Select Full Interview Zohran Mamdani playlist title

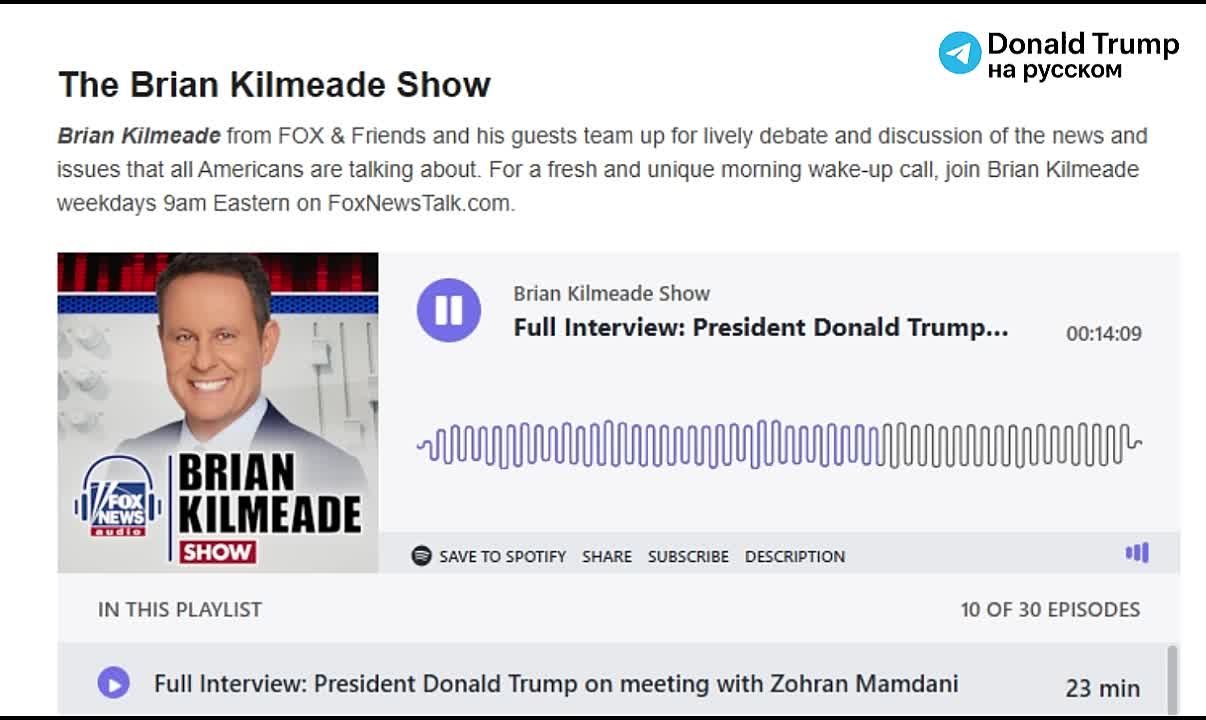[x=556, y=684]
